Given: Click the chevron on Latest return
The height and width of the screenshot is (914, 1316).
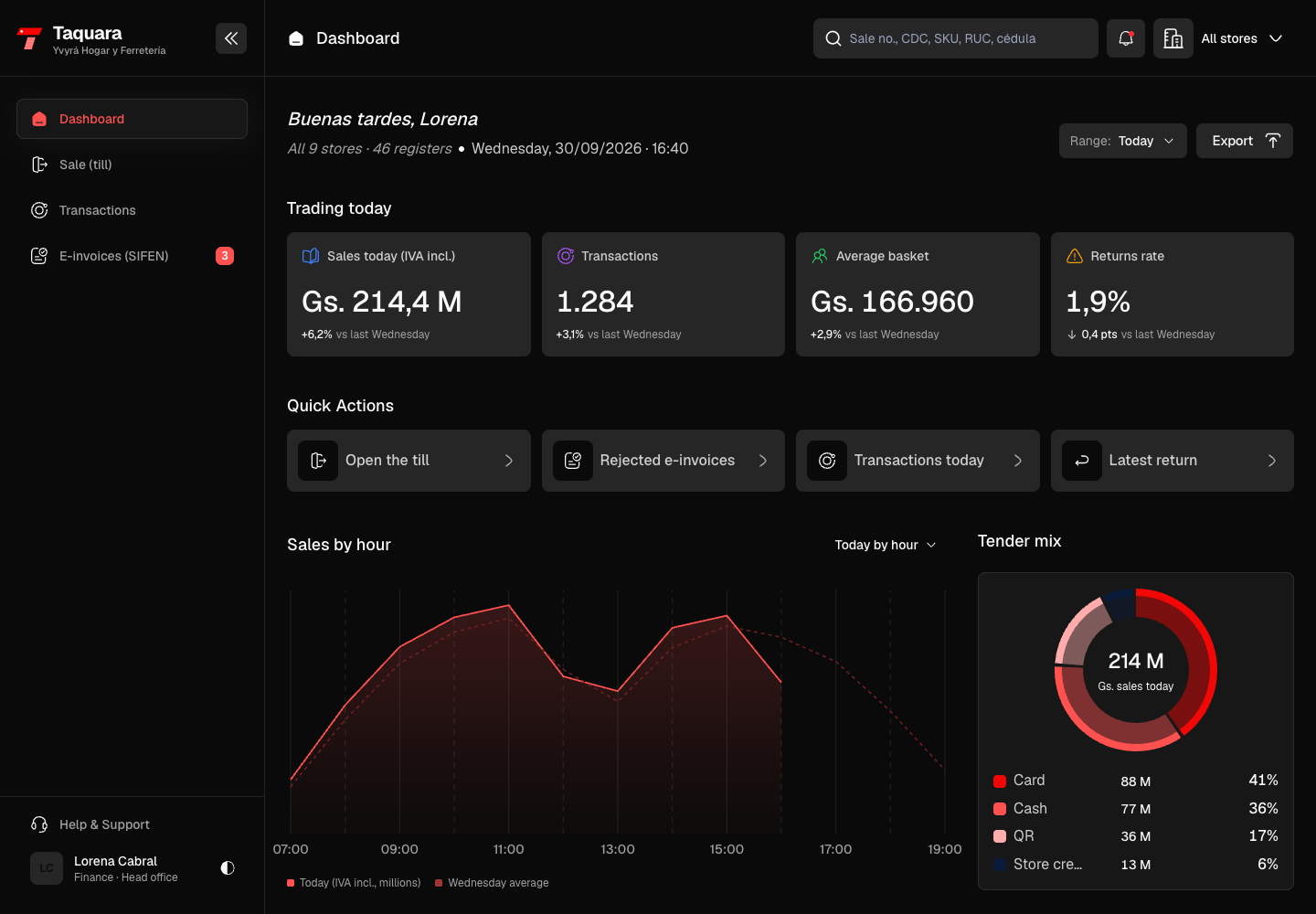Looking at the screenshot, I should (1272, 461).
